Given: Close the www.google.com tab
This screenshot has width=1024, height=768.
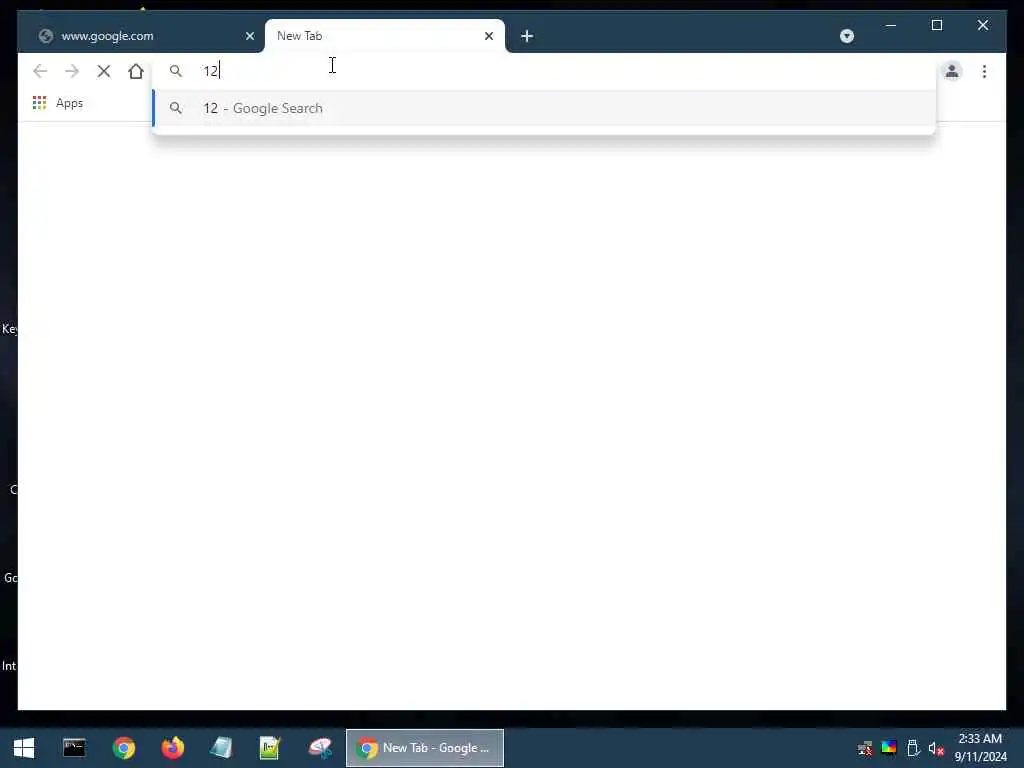Looking at the screenshot, I should coord(249,36).
